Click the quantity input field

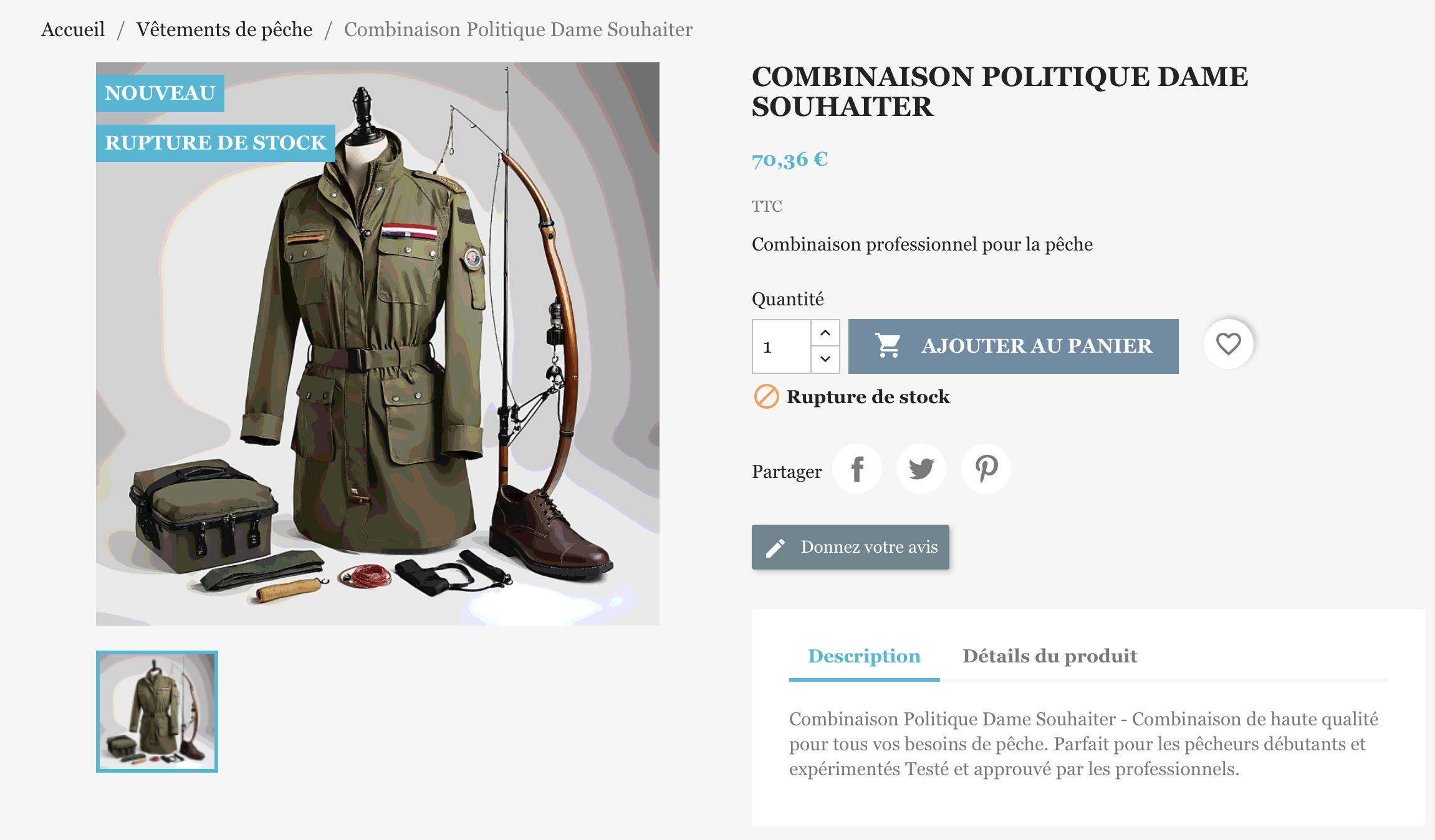pos(782,346)
